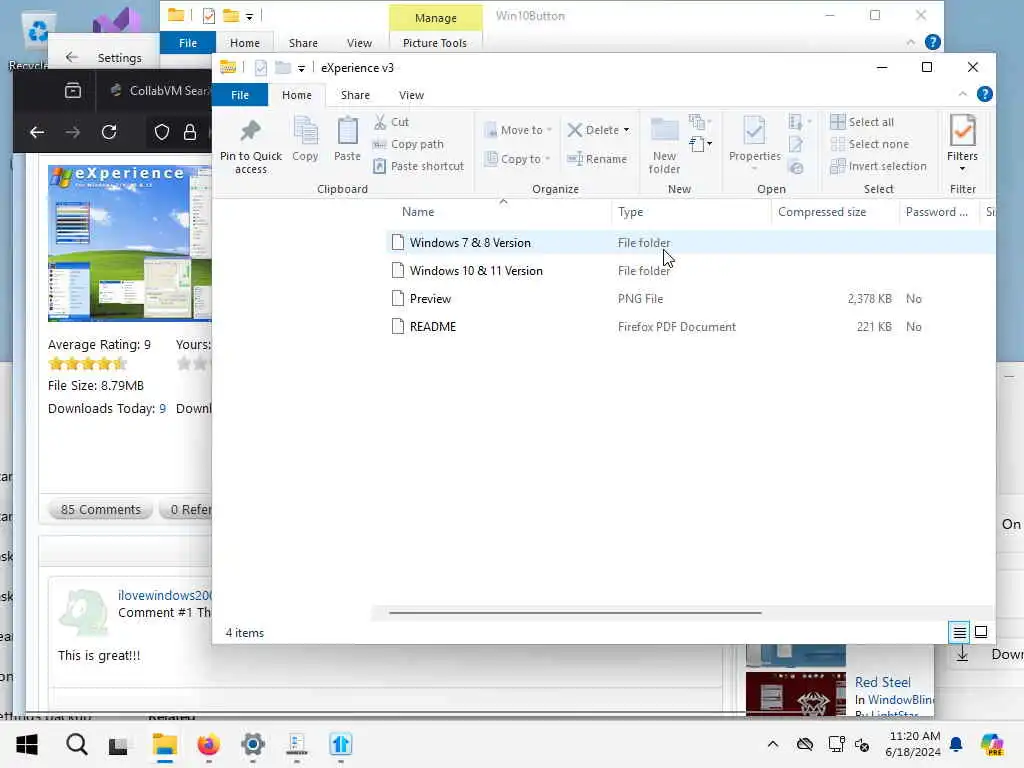Click Settings window back arrow

click(72, 57)
